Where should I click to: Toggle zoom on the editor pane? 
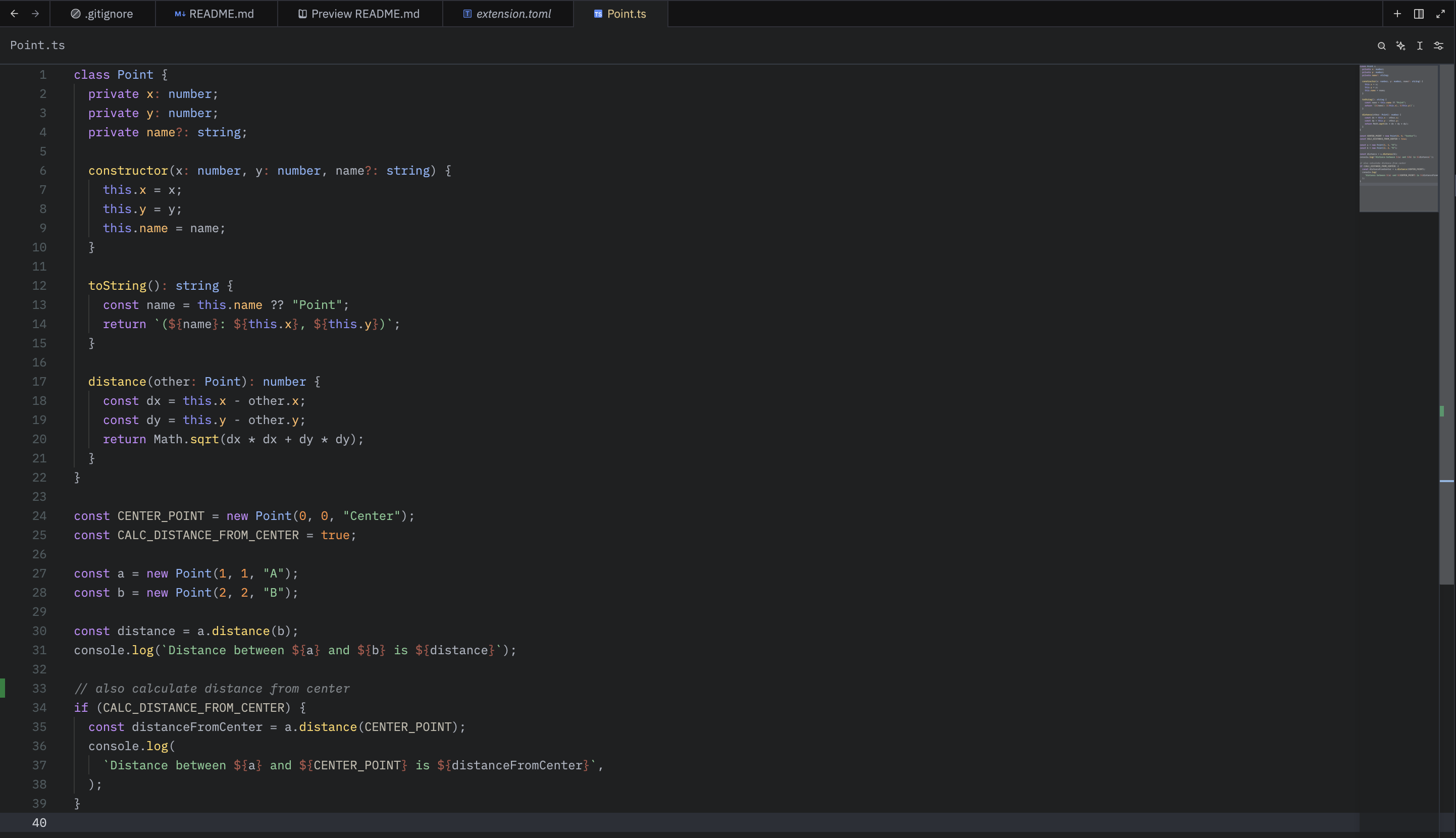point(1440,14)
